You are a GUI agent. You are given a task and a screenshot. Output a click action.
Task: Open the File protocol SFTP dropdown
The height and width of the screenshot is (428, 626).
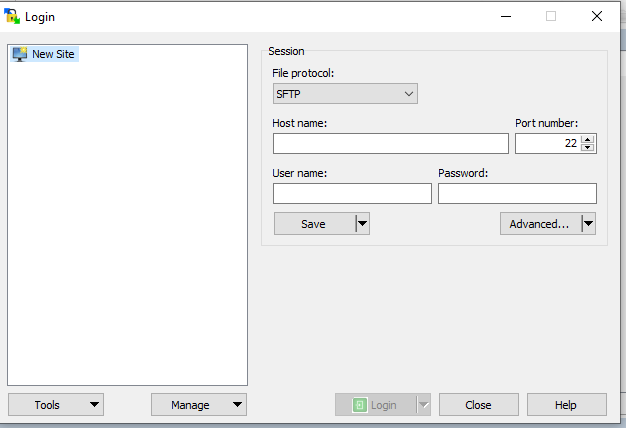pos(345,94)
